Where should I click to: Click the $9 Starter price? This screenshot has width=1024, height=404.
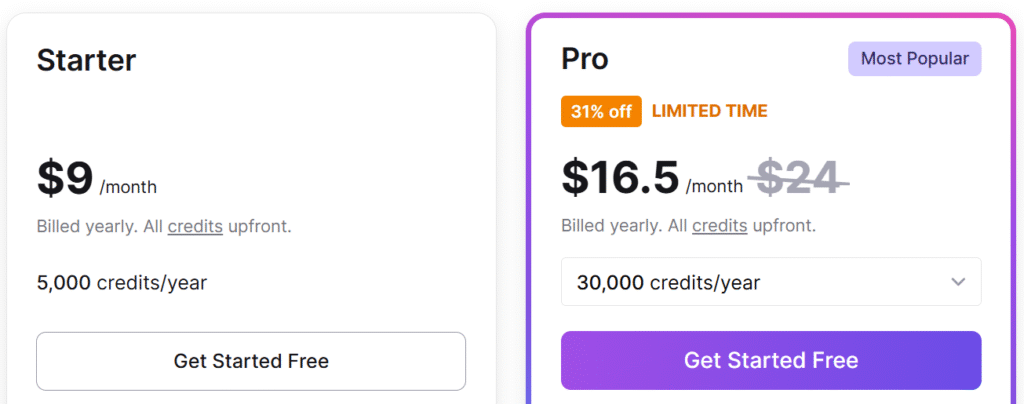click(65, 178)
